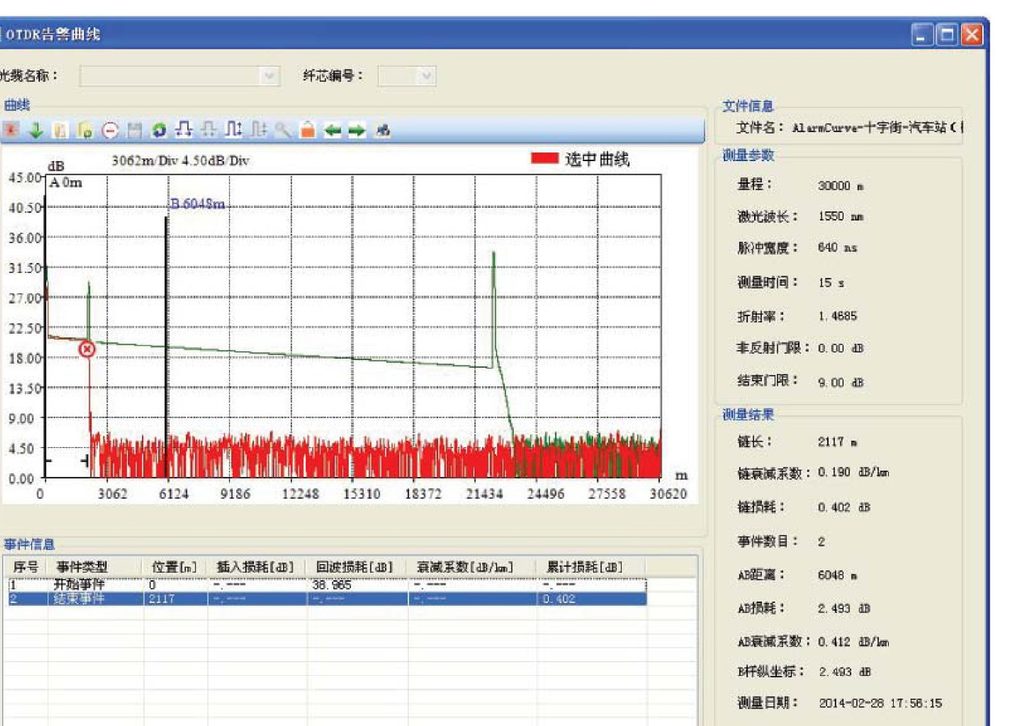Select event row 1 start event
The image size is (1024, 726).
327,585
